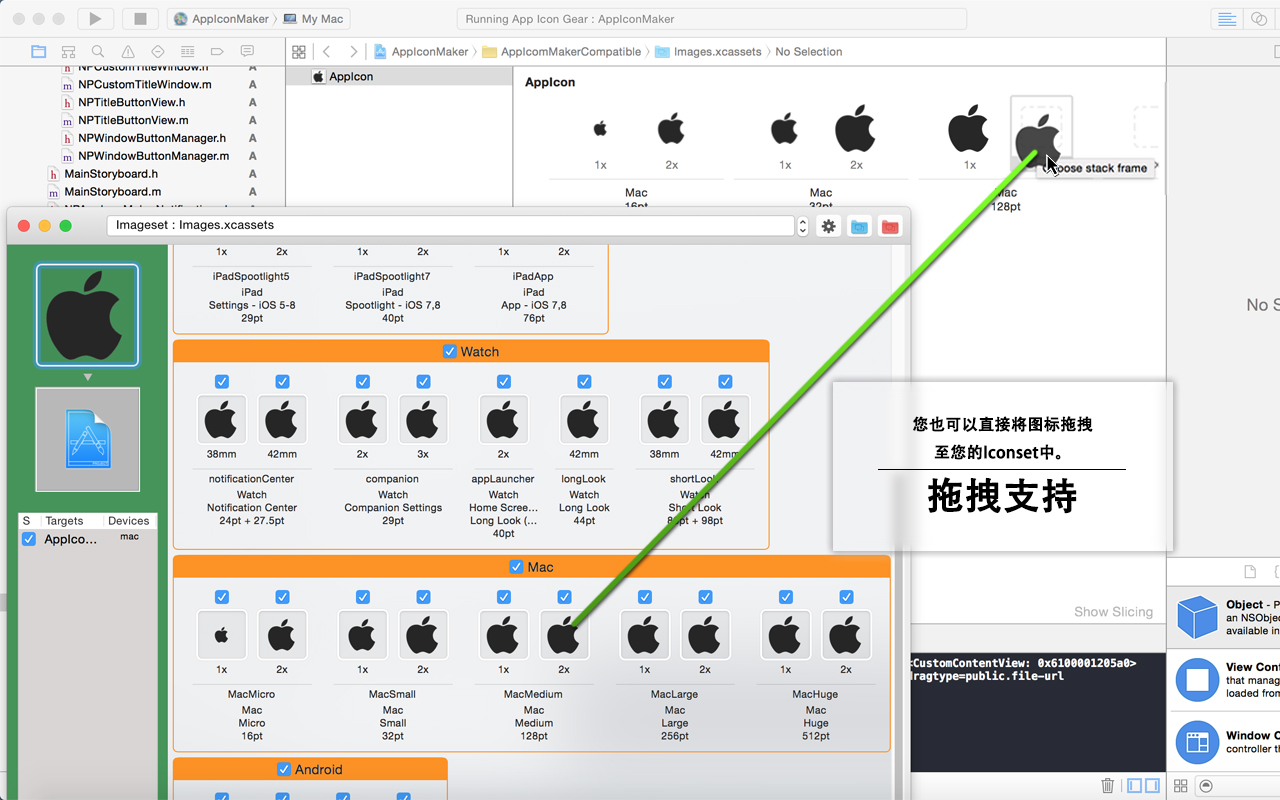Click the library filter circle icon
The image size is (1280, 800).
1205,786
